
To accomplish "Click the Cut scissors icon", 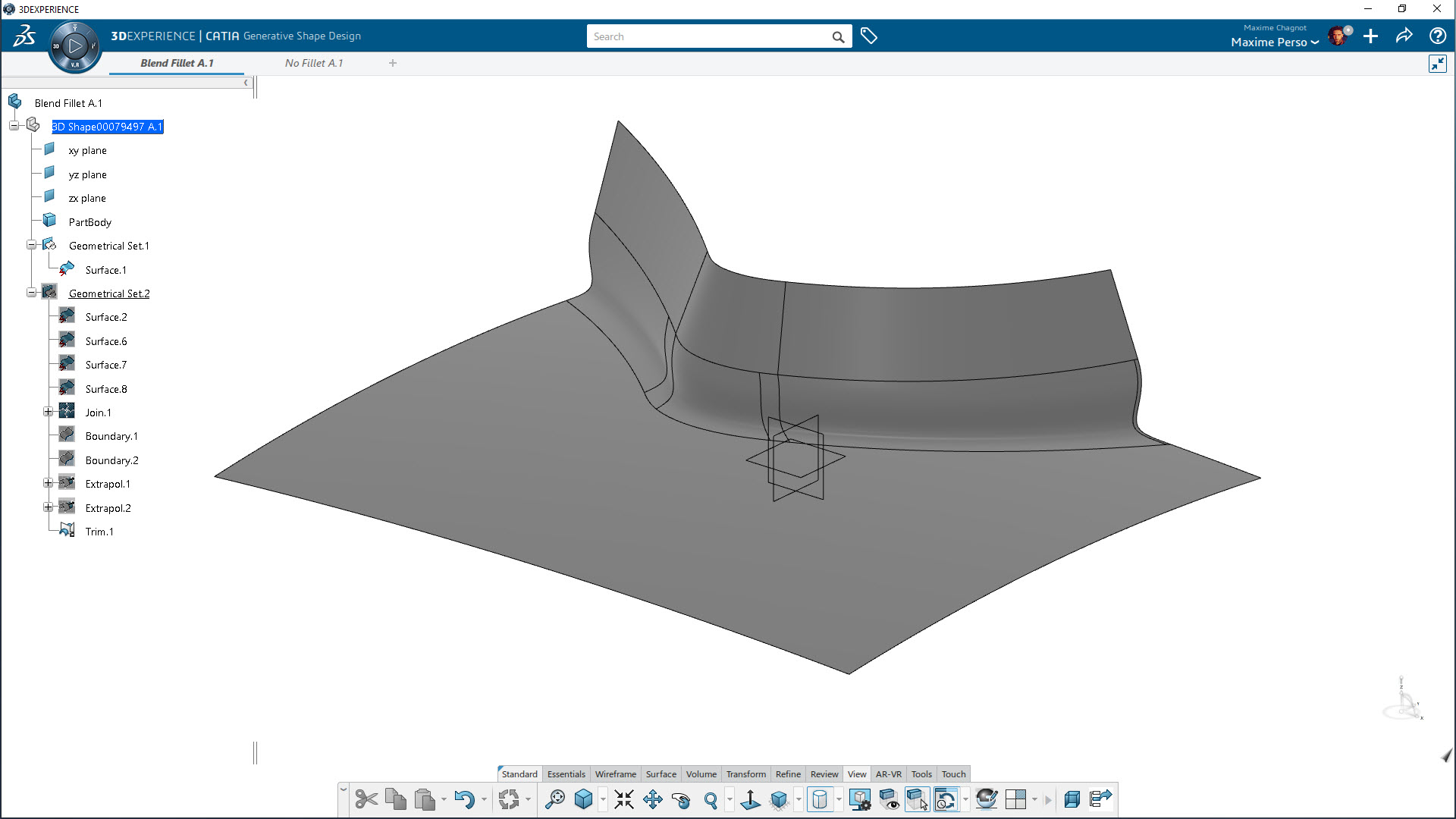I will point(366,799).
